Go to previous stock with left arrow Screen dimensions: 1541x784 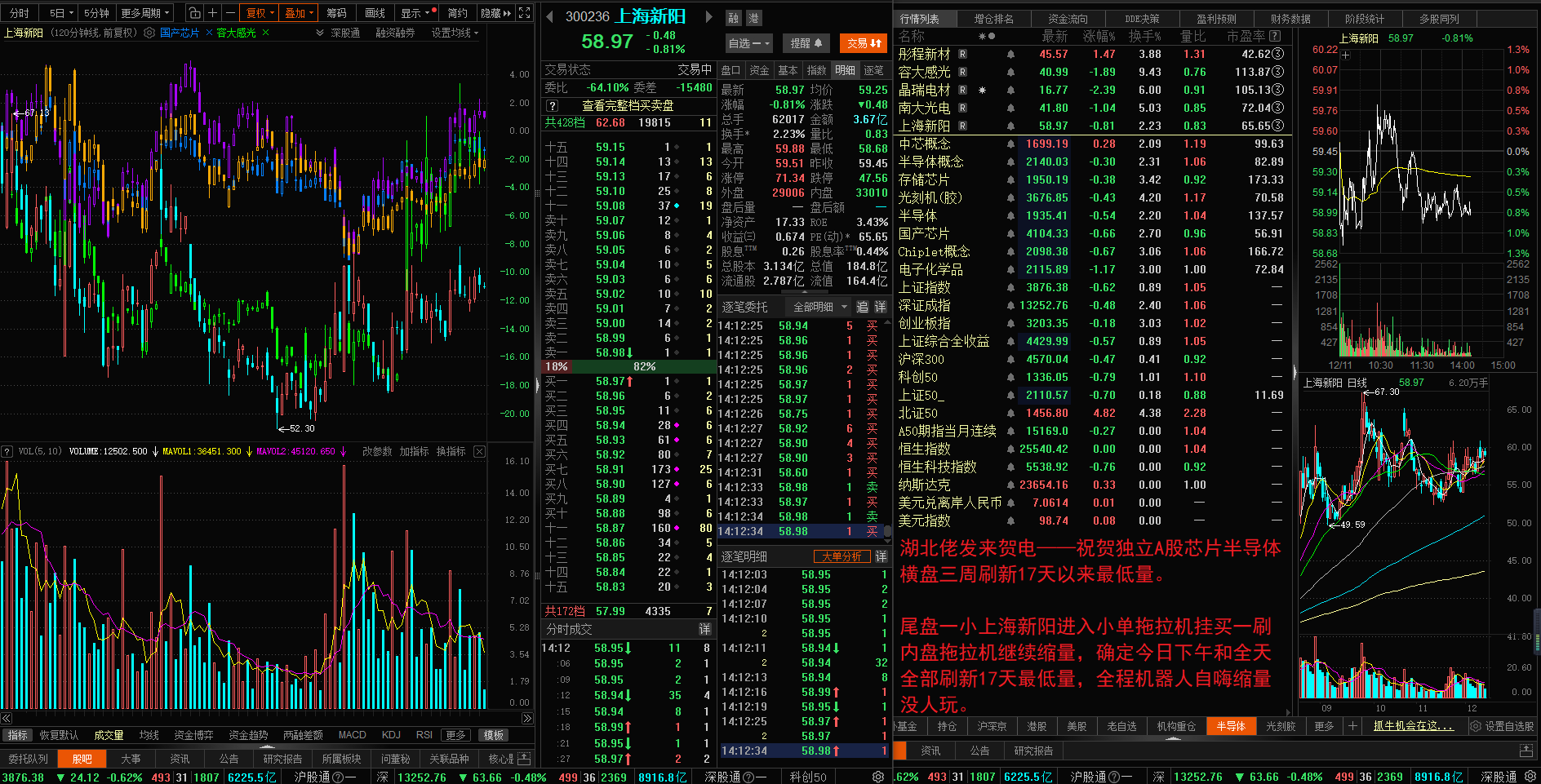(549, 16)
